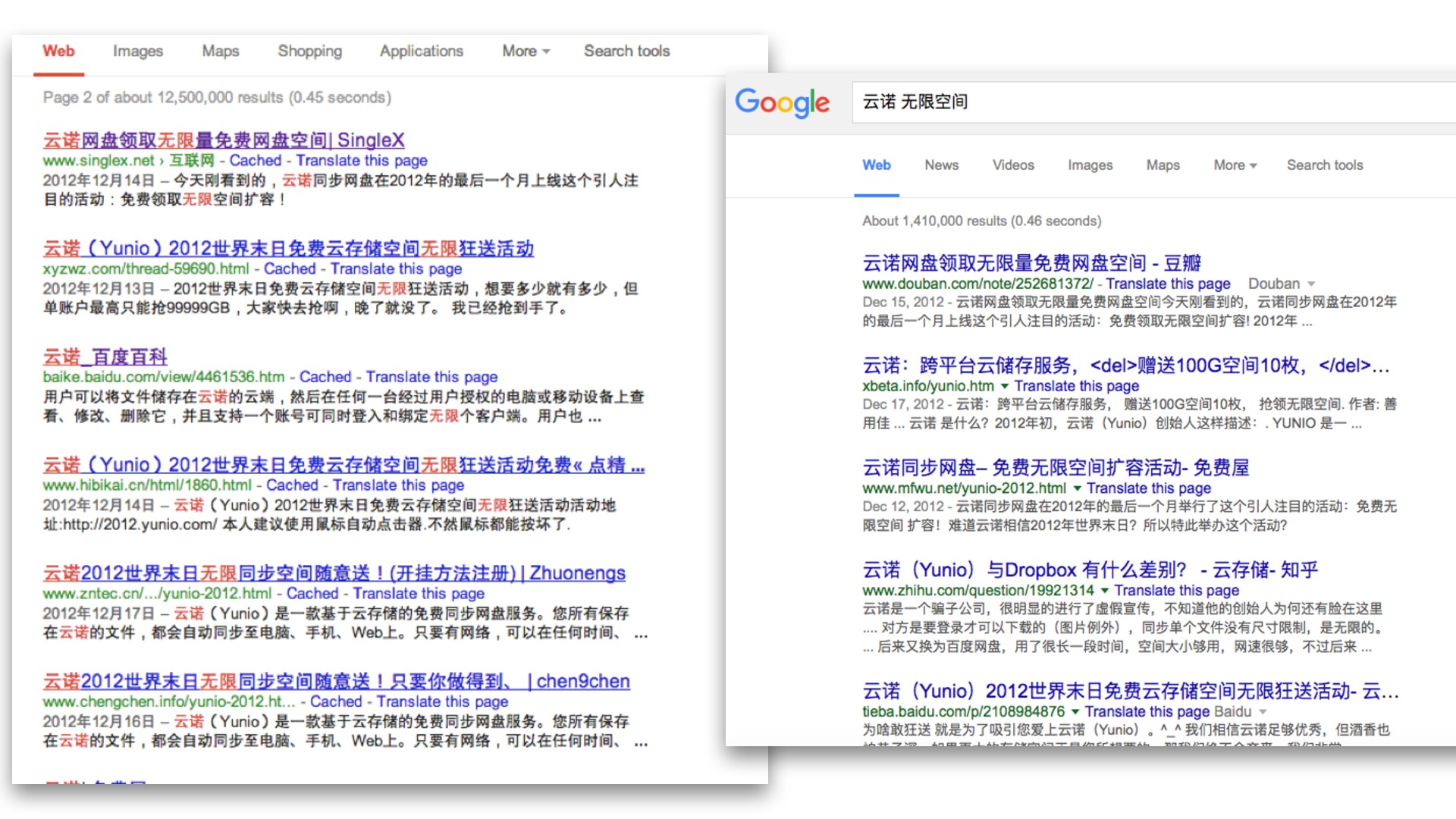Screen dimensions: 1456x819
Task: Open Cached link for chengchen.info result
Action: click(x=336, y=701)
